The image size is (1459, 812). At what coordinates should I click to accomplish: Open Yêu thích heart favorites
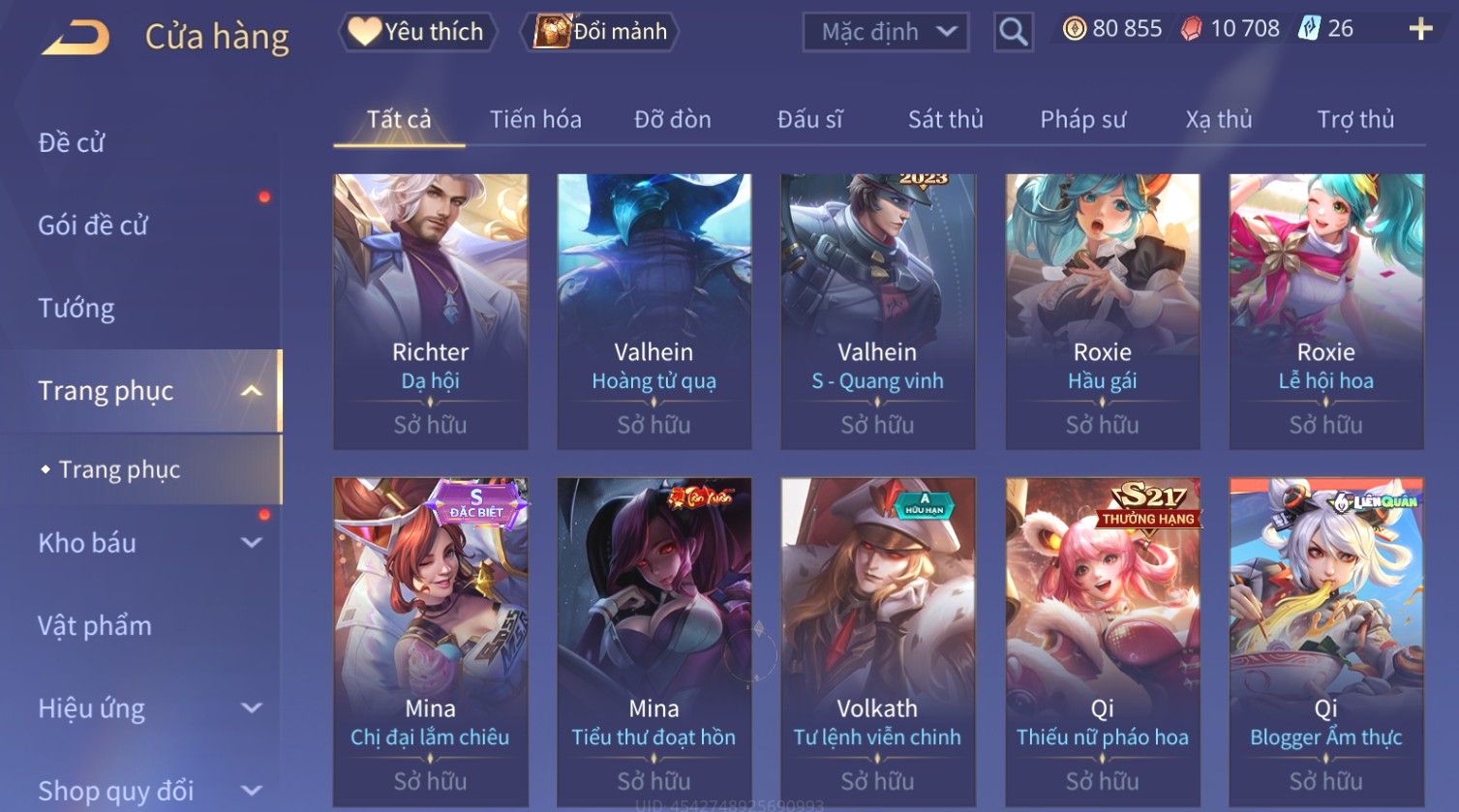(417, 32)
